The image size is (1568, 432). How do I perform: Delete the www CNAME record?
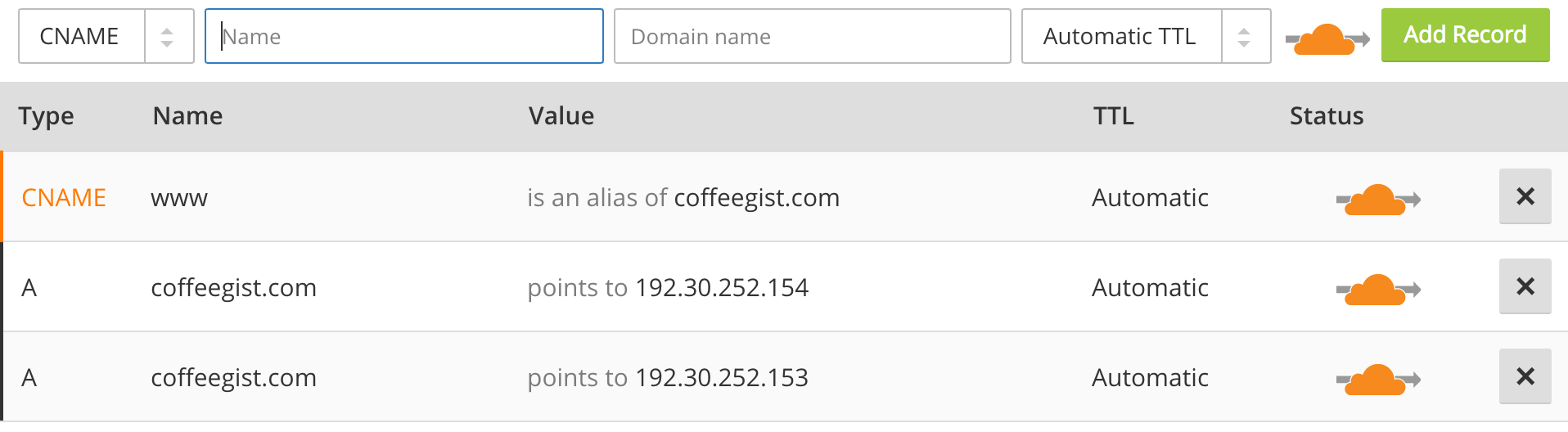[x=1525, y=196]
